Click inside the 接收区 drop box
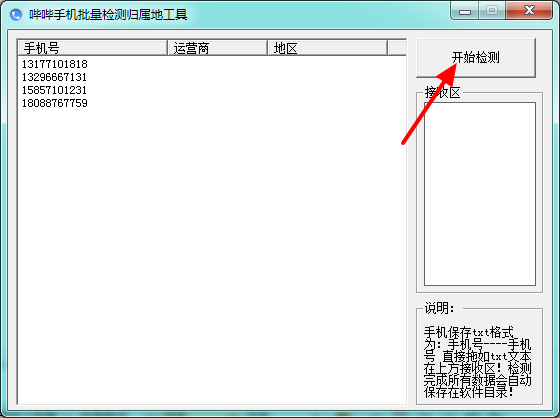The height and width of the screenshot is (418, 560). click(x=480, y=194)
